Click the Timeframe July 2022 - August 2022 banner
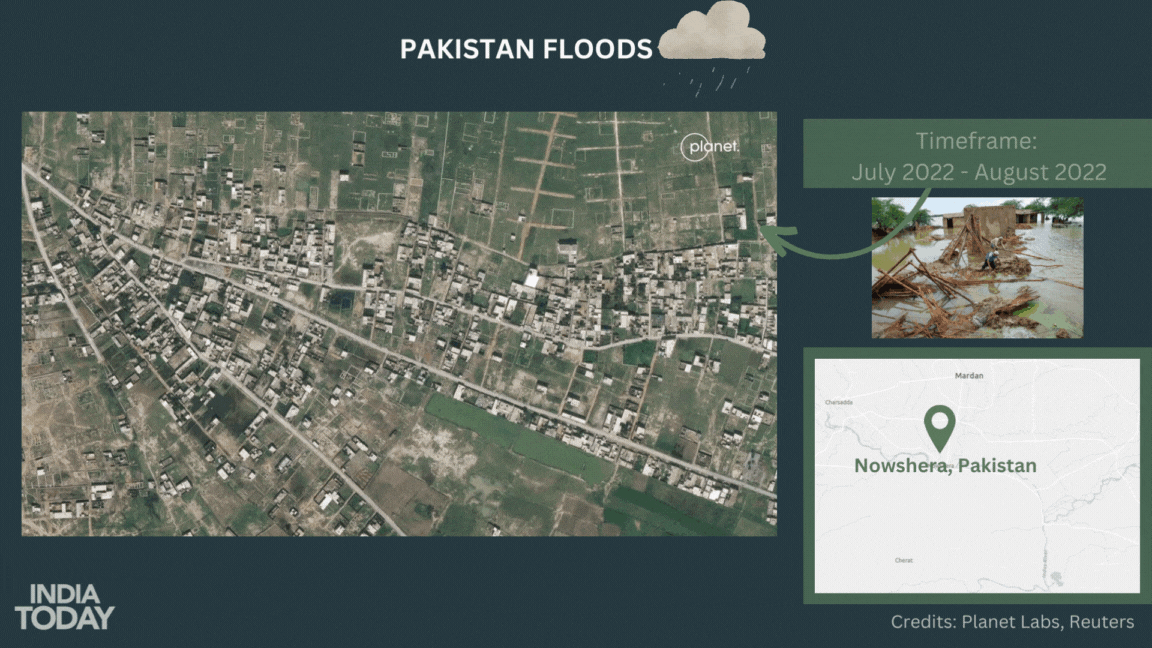The image size is (1152, 648). coord(978,155)
